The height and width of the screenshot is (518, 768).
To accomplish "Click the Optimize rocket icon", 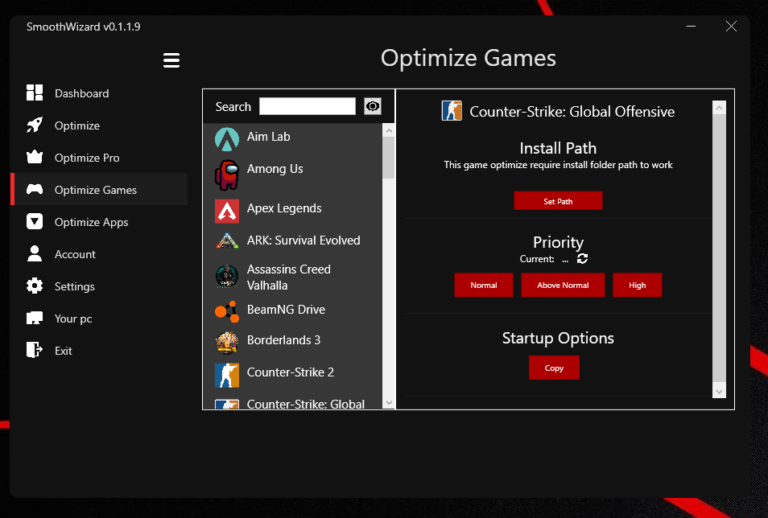I will click(x=35, y=126).
